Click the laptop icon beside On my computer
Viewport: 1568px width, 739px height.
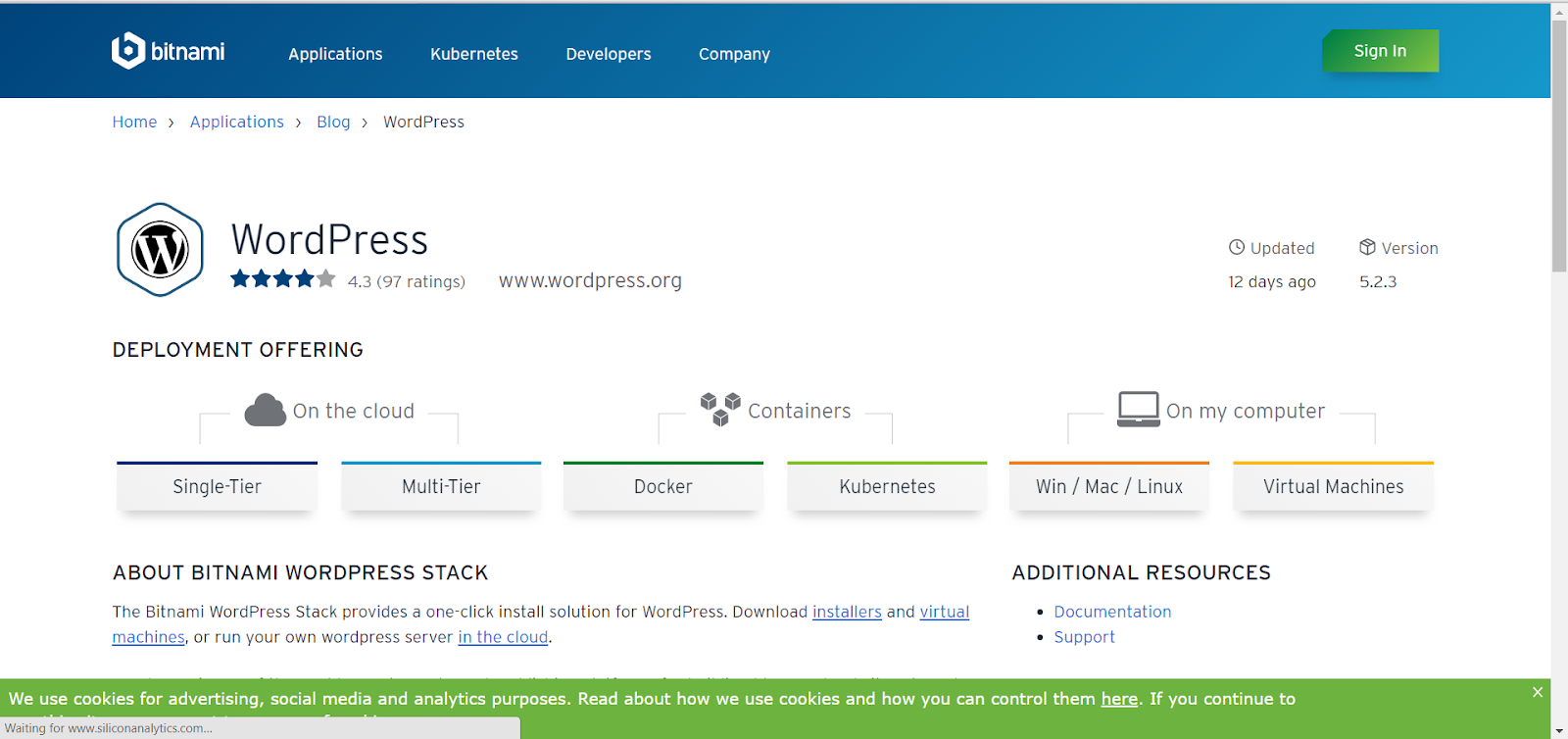pyautogui.click(x=1139, y=410)
